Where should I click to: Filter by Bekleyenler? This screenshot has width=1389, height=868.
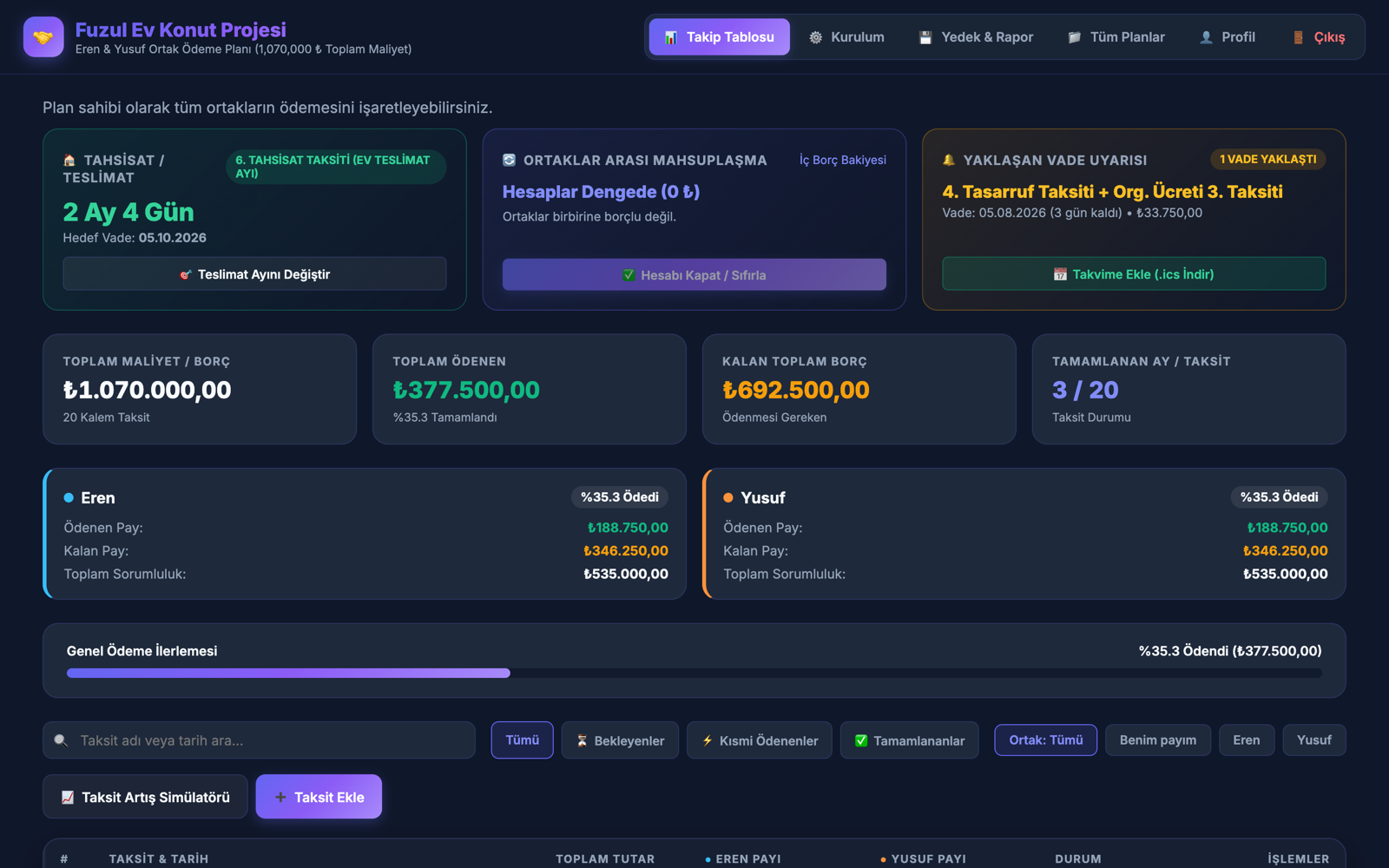620,740
